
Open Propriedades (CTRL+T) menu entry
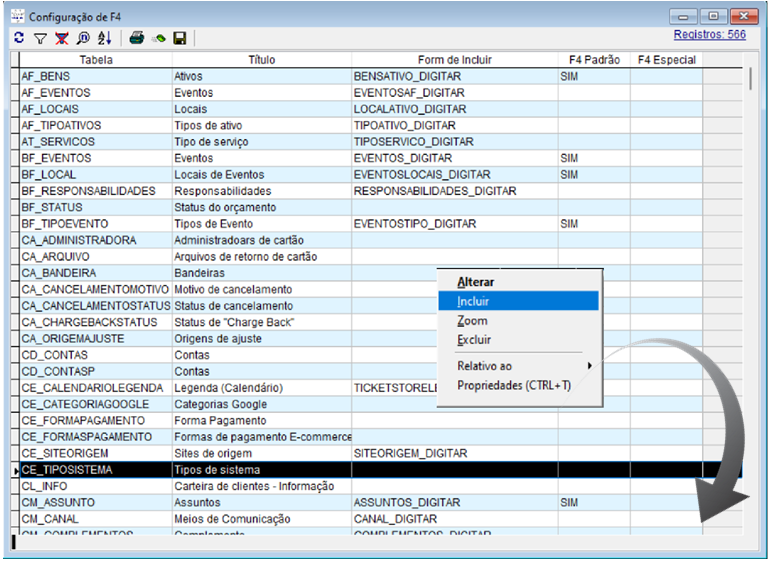click(514, 385)
